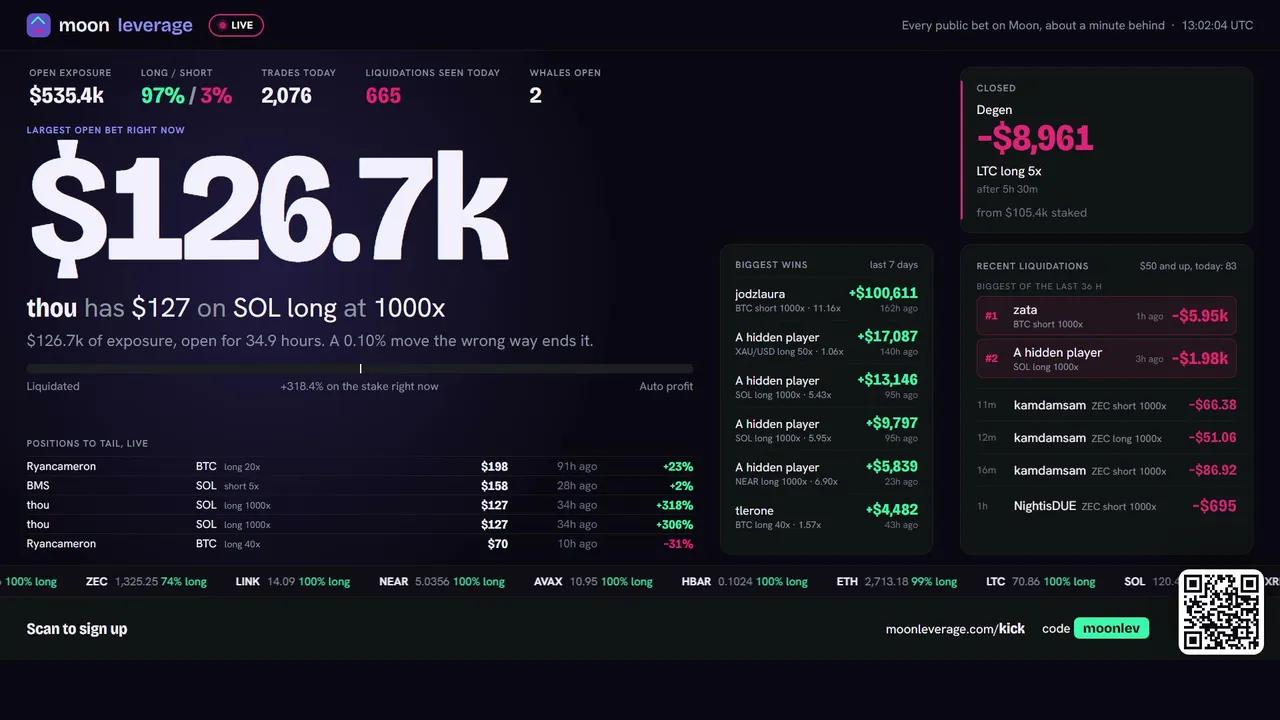Select Ryancameron BTC long 40x row

coord(360,544)
